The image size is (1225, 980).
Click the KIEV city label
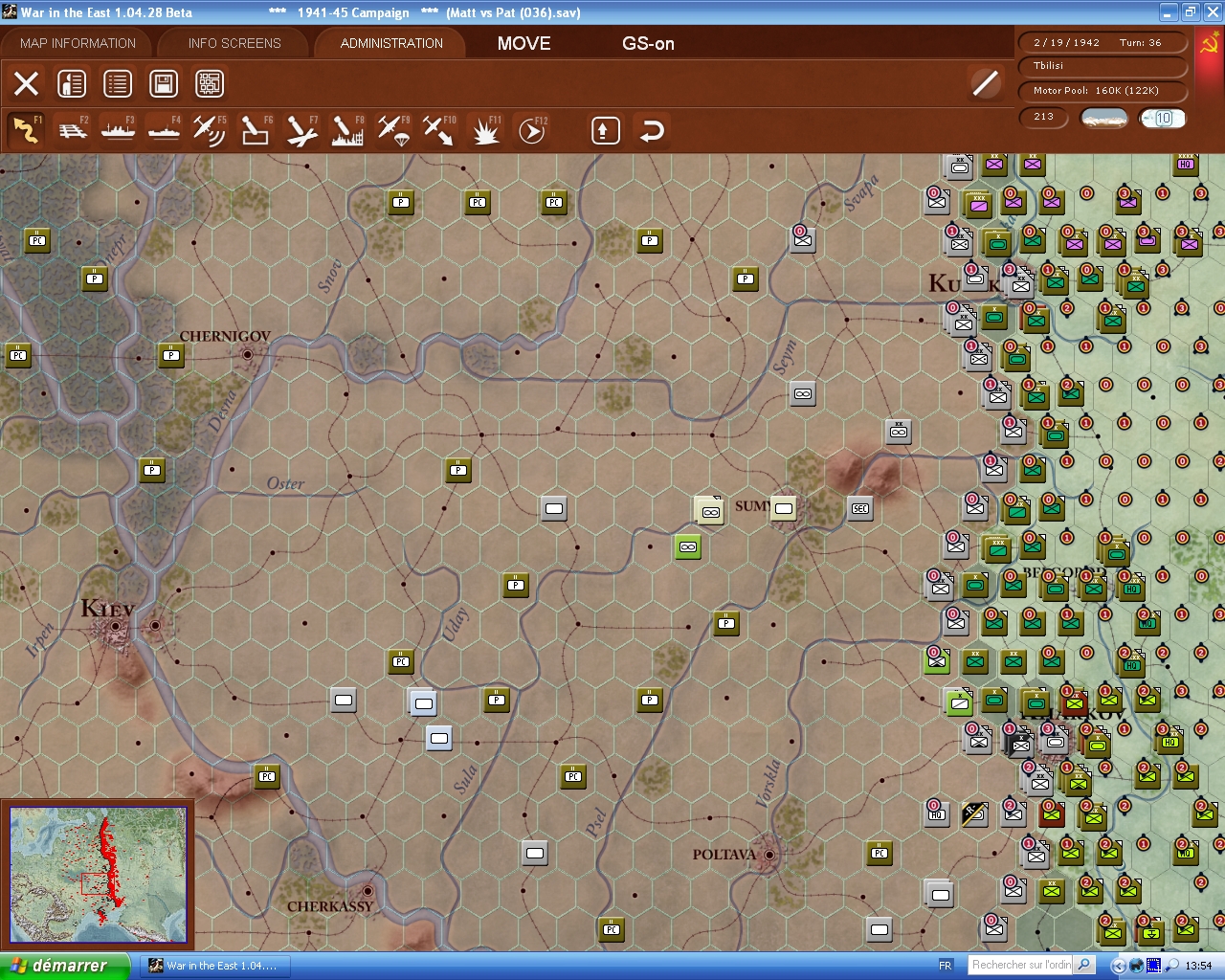tap(107, 608)
